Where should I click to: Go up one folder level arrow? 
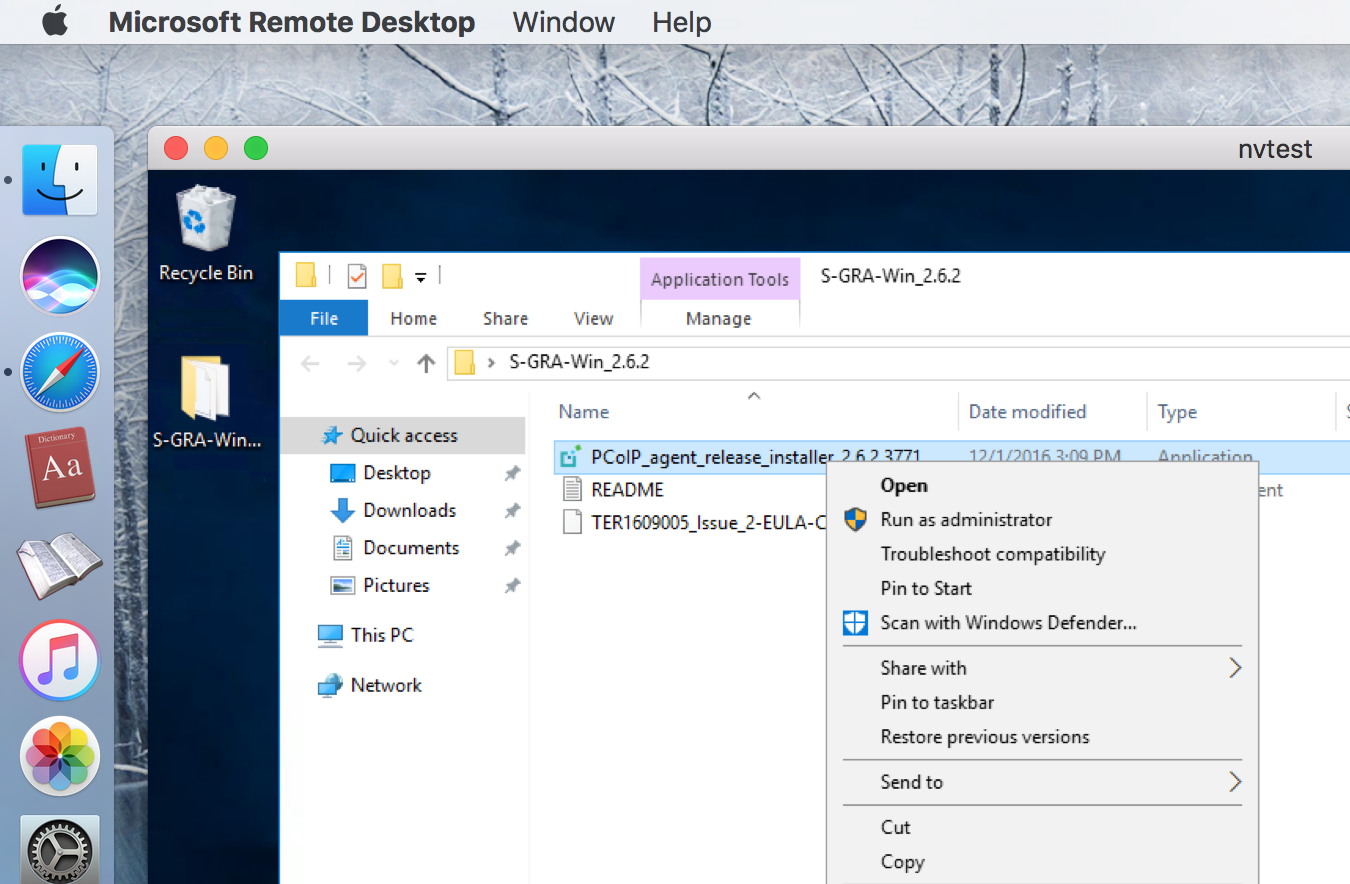[x=426, y=363]
